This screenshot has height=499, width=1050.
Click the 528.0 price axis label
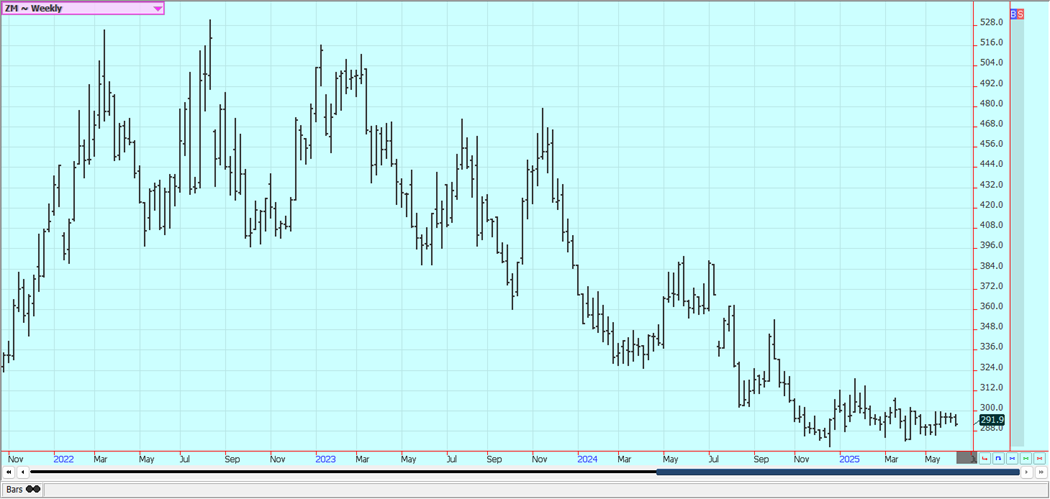coord(992,22)
